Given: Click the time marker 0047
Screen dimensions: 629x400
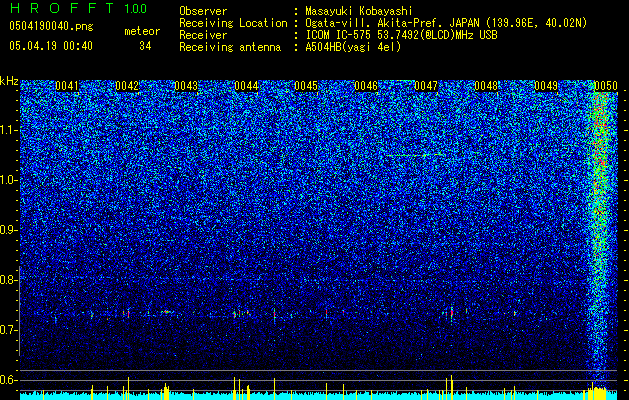Looking at the screenshot, I should [426, 86].
